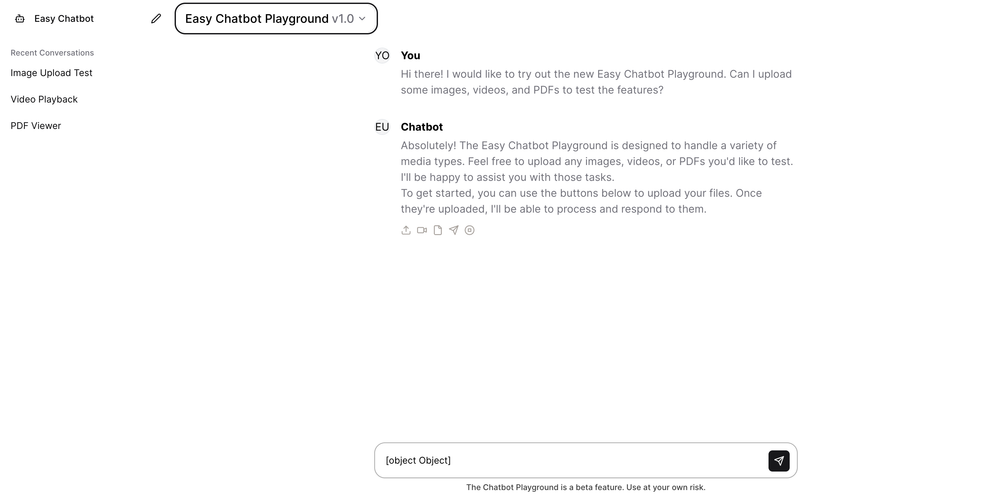Click the user message starting 'Hi there!'
The image size is (1000, 498).
[x=596, y=82]
